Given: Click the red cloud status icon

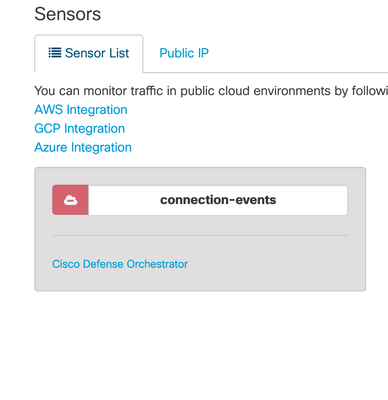Looking at the screenshot, I should 70,200.
